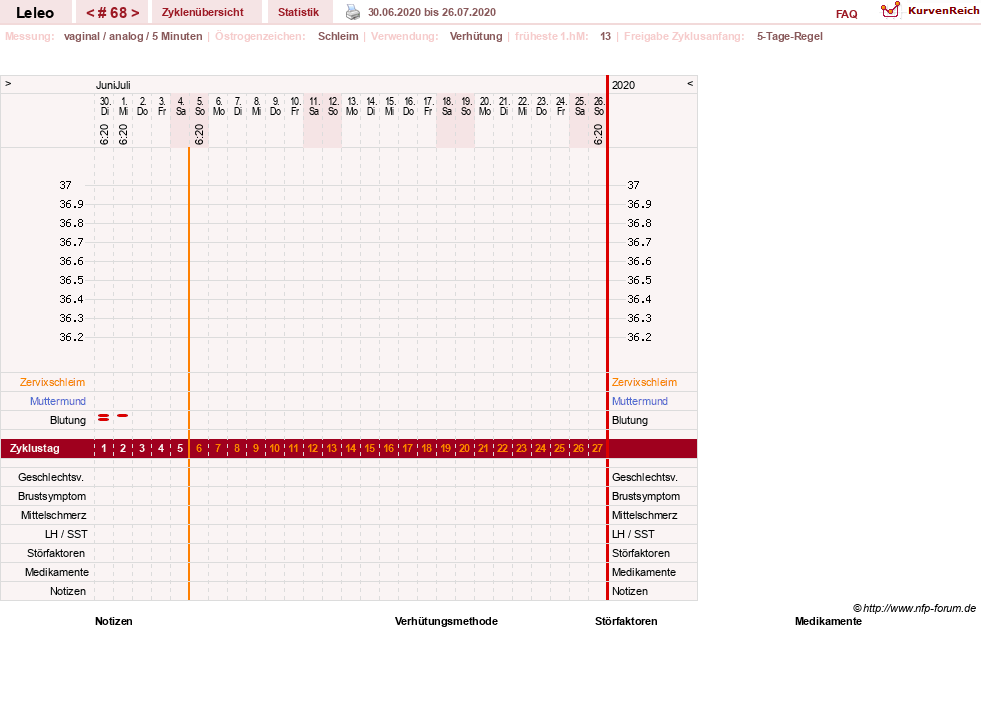The image size is (981, 720).
Task: Select cycle day 27 cell
Action: 597,449
